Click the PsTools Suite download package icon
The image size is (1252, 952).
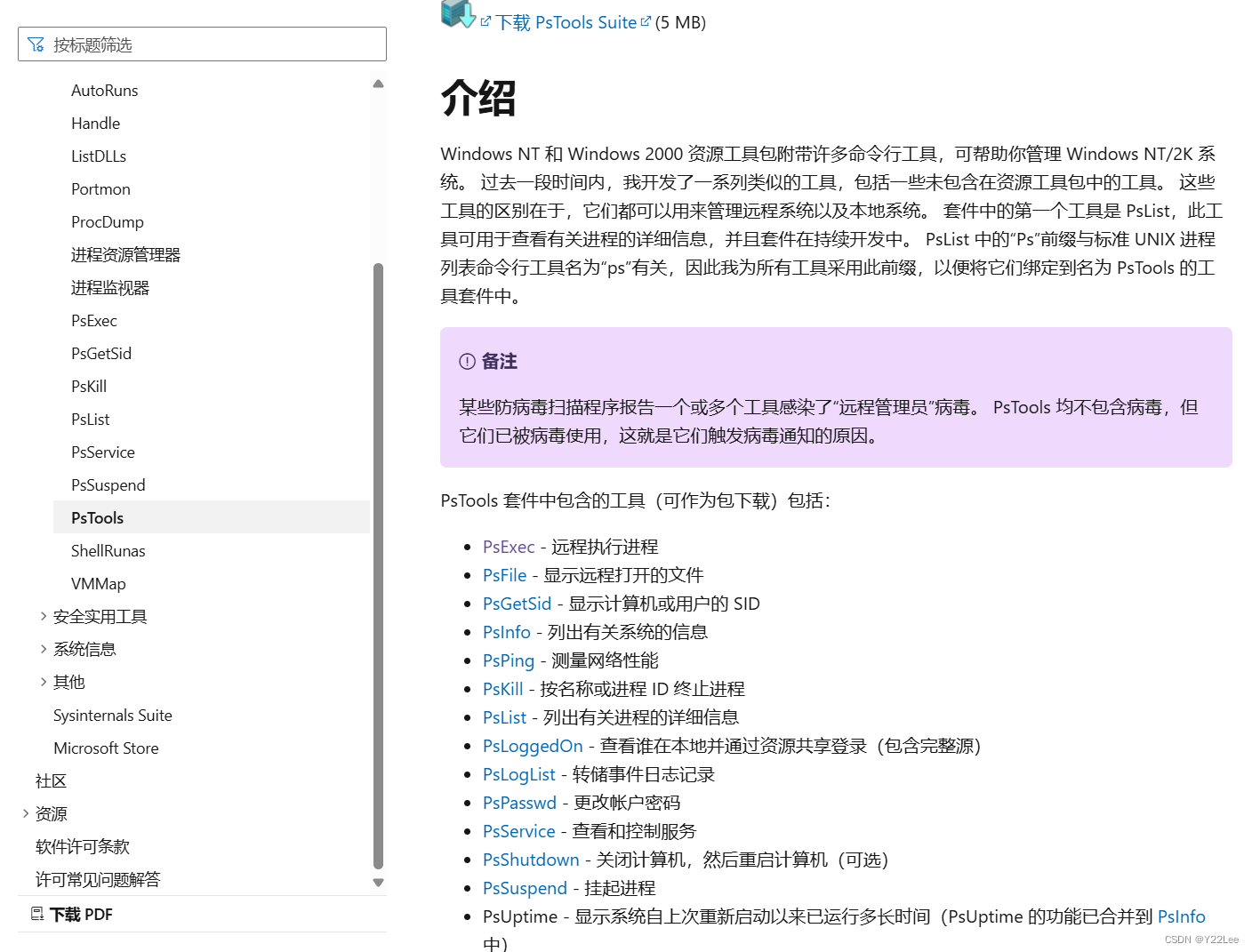[x=458, y=13]
